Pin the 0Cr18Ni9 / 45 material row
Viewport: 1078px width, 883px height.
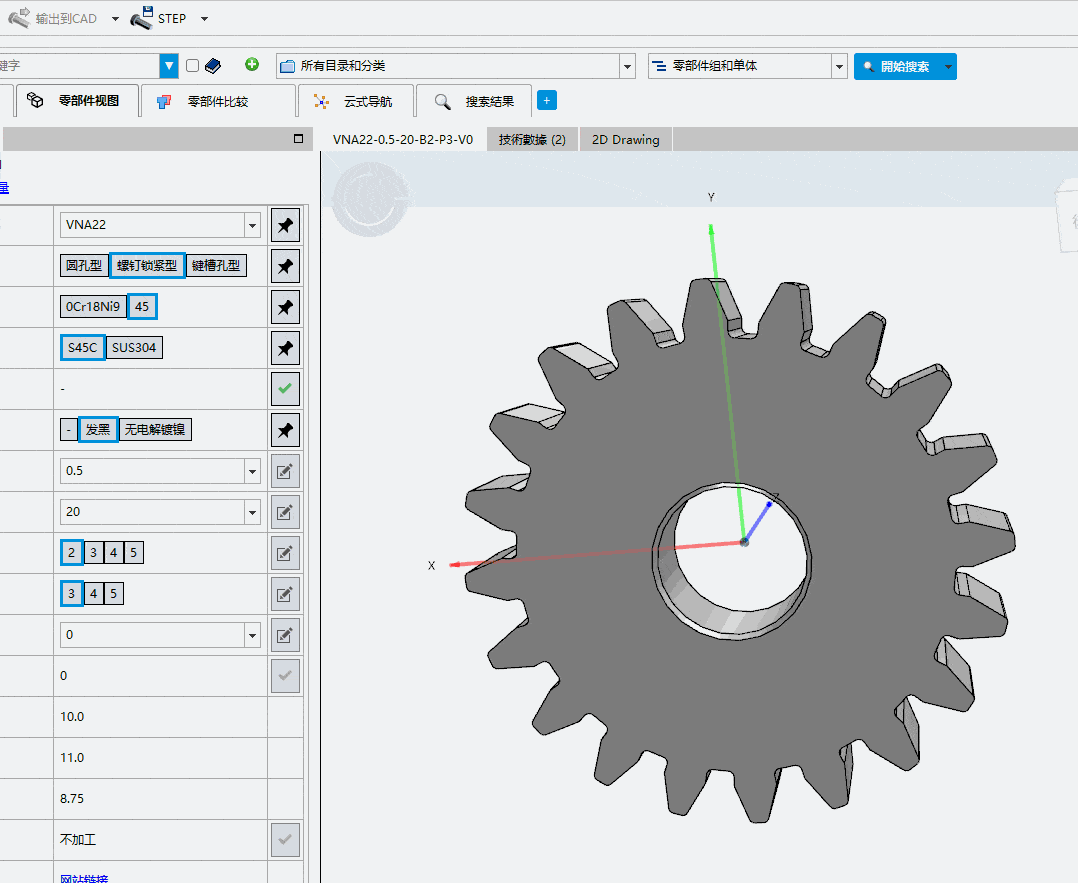[x=285, y=307]
